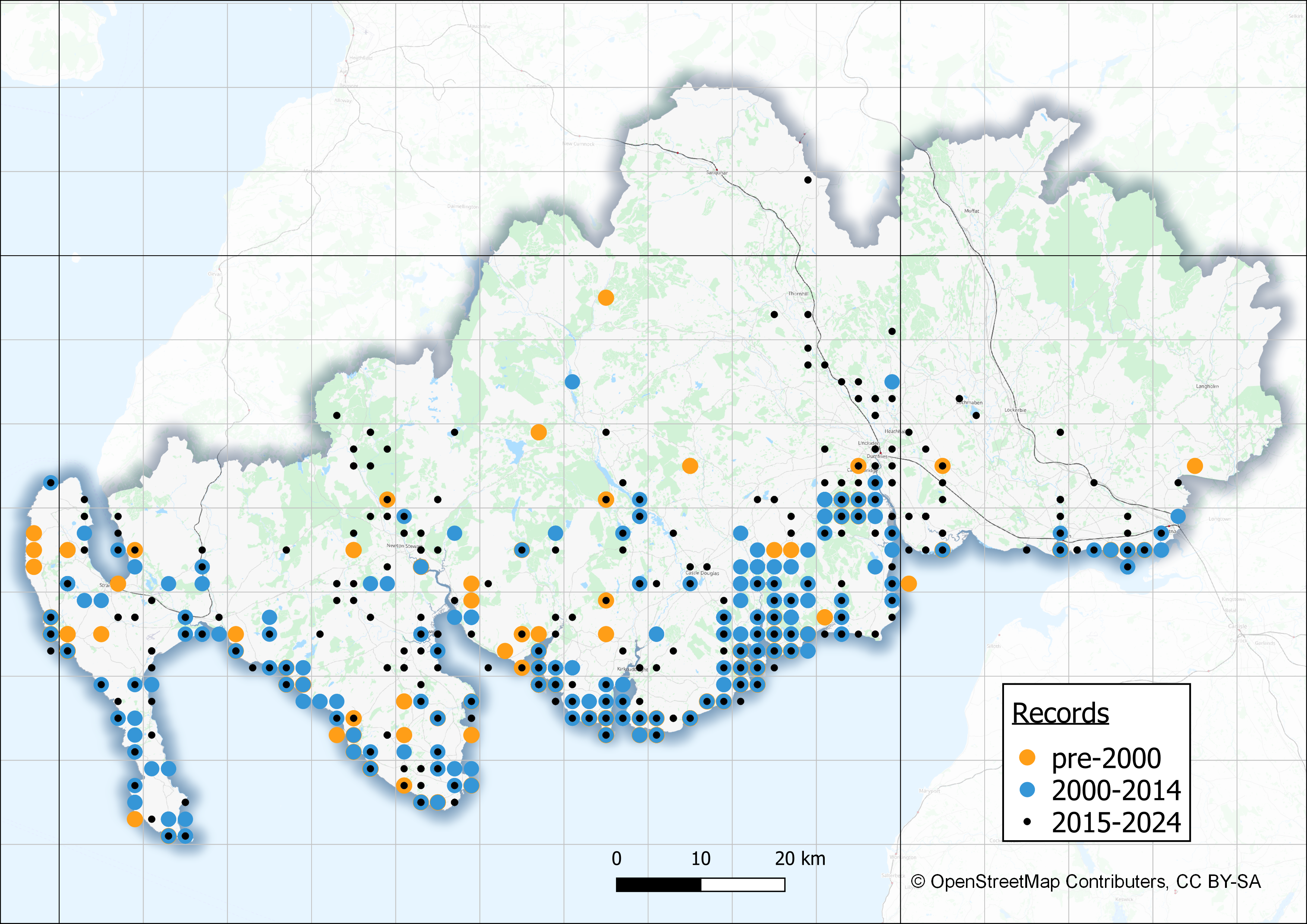Click the orange pre-2000 legend symbol
1307x924 pixels.
(1027, 757)
